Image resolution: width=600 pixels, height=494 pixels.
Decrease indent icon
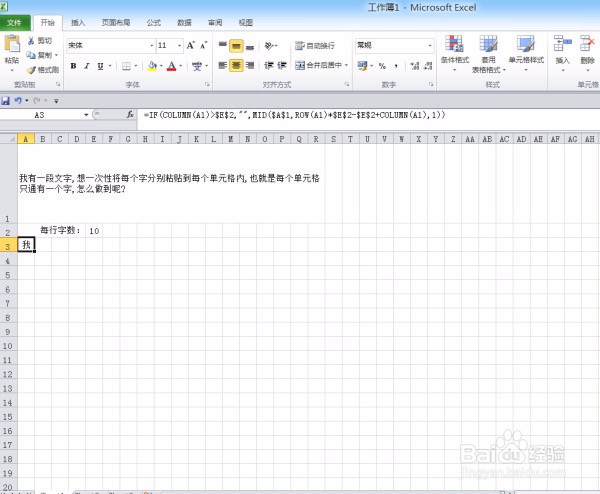269,65
